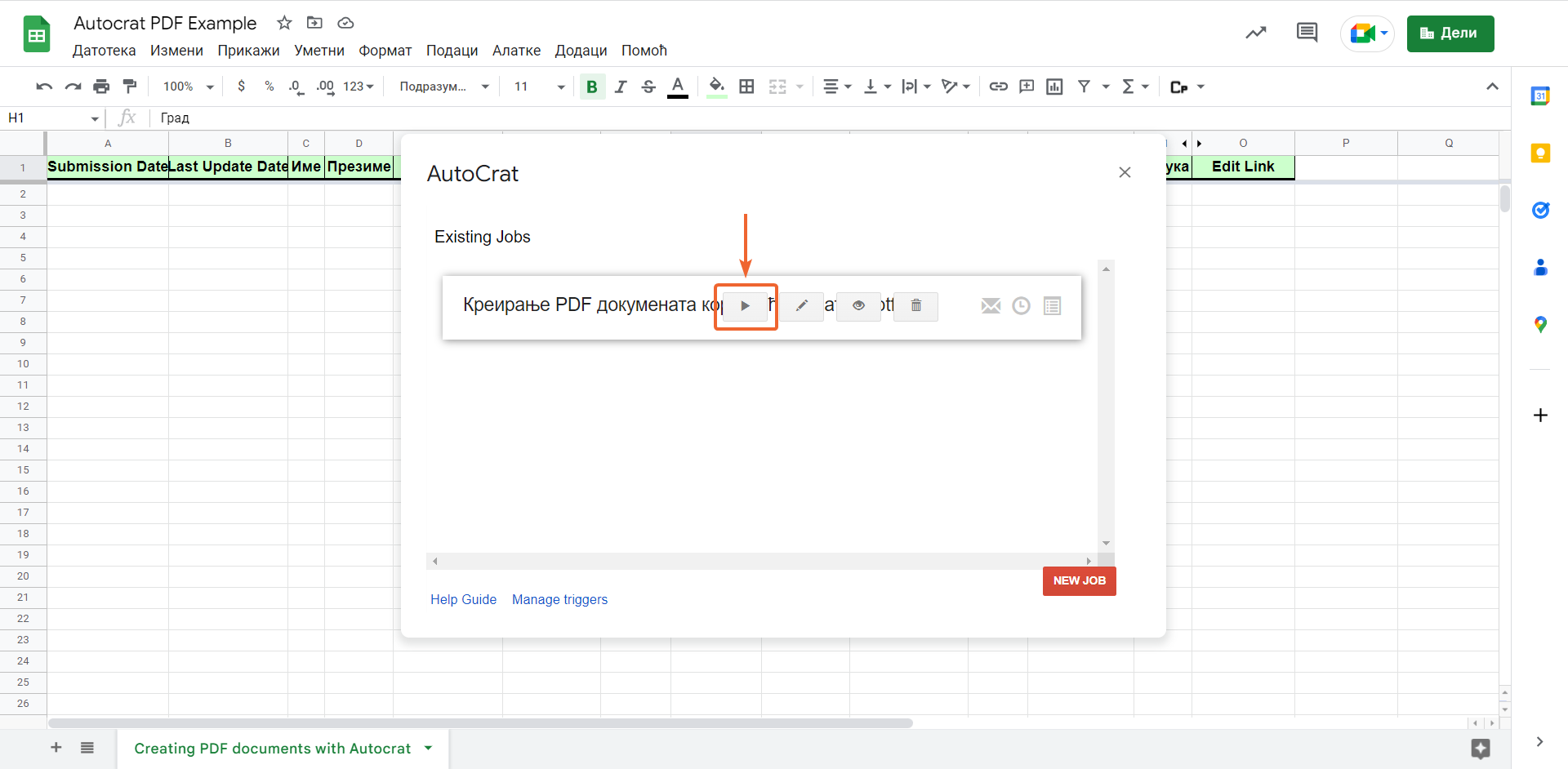Screen dimensions: 1568x769
Task: Open the 123 number formats dropdown
Action: pyautogui.click(x=359, y=87)
